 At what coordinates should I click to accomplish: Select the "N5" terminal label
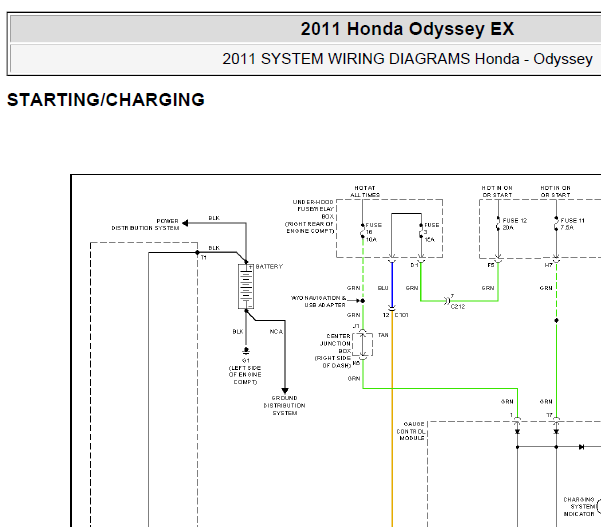356,363
